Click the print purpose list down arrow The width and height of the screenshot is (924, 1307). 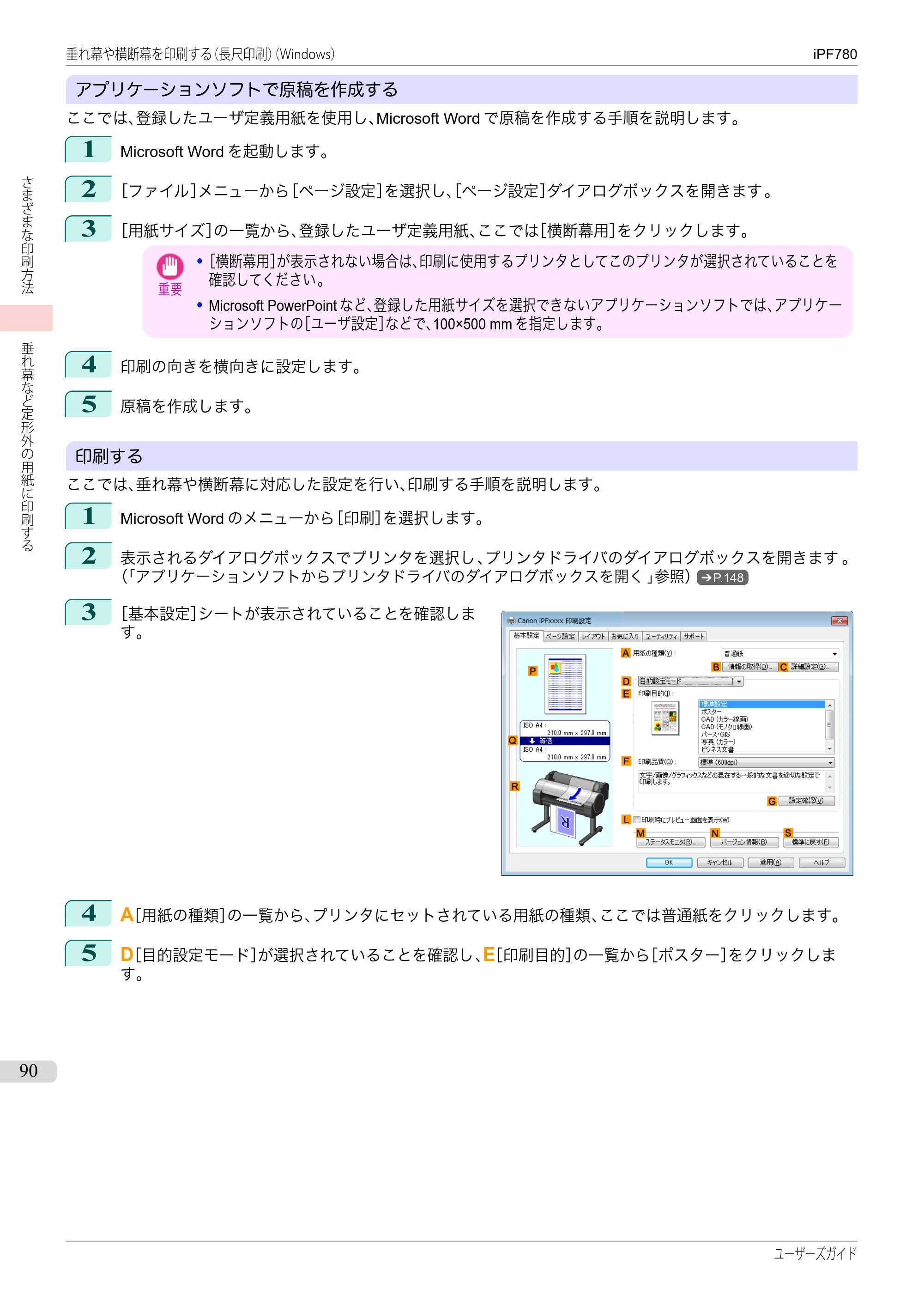(x=829, y=749)
